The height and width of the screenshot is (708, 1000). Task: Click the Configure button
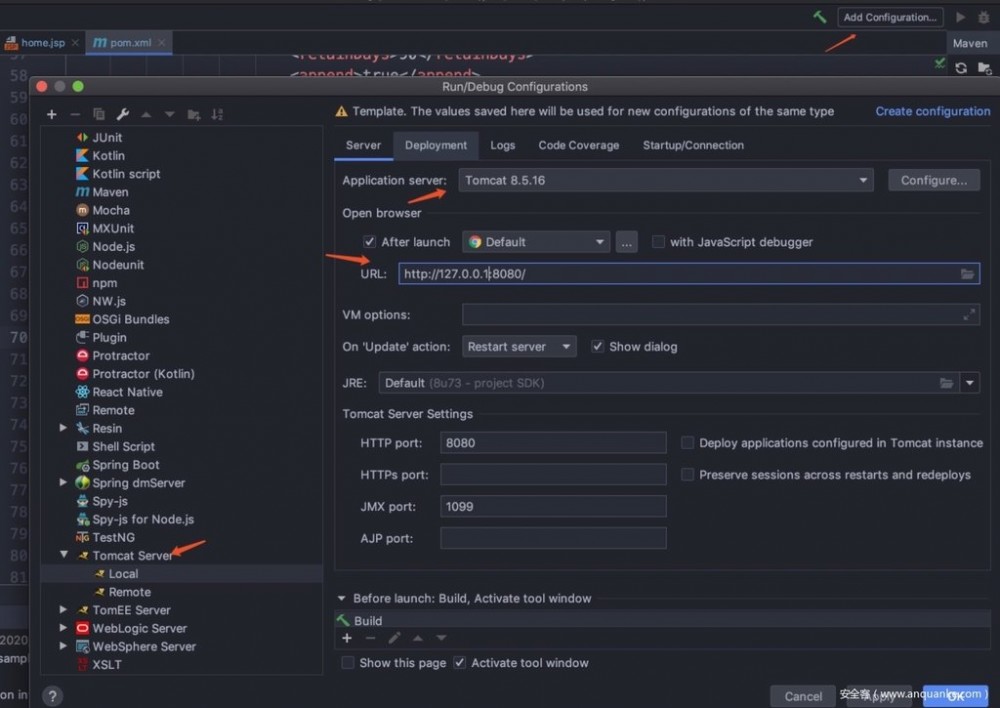(x=933, y=180)
